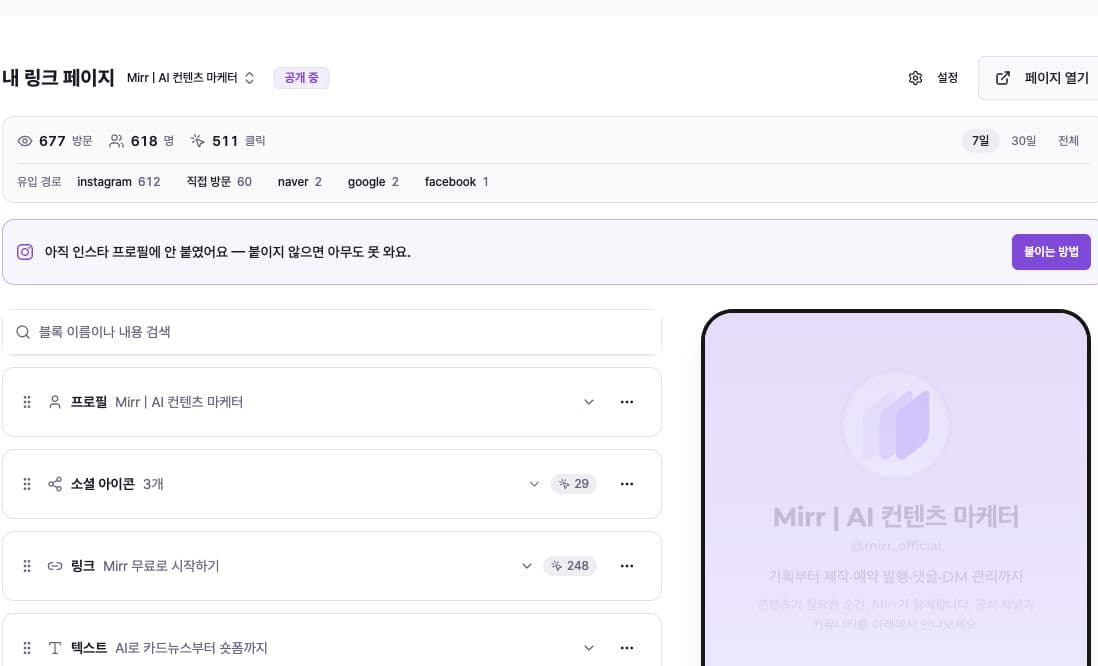Click the AI로 카드뉴스부터 숏폼까지 text
Viewport: 1098px width, 666px height.
coord(191,648)
